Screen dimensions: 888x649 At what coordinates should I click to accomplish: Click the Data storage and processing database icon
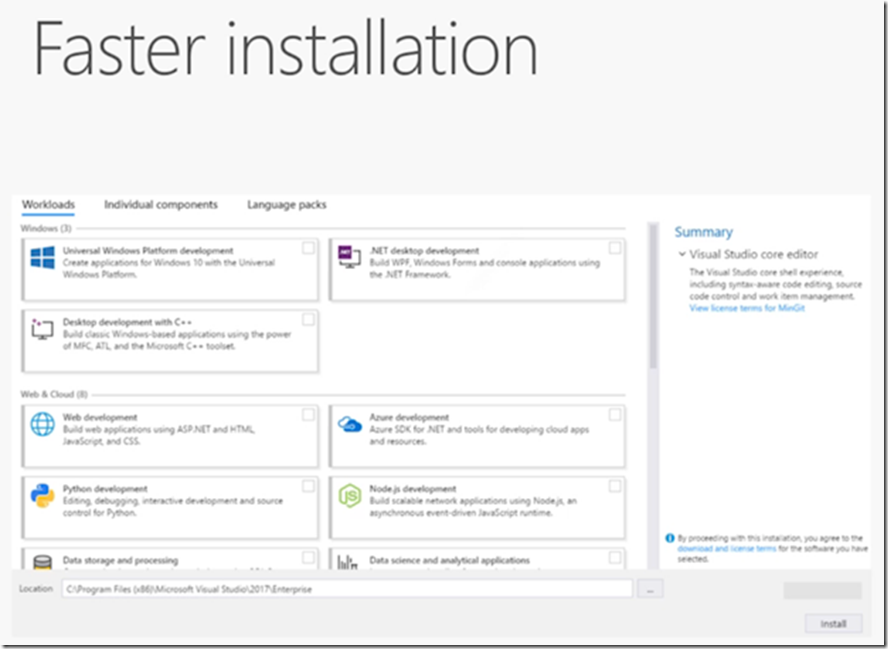(x=42, y=562)
